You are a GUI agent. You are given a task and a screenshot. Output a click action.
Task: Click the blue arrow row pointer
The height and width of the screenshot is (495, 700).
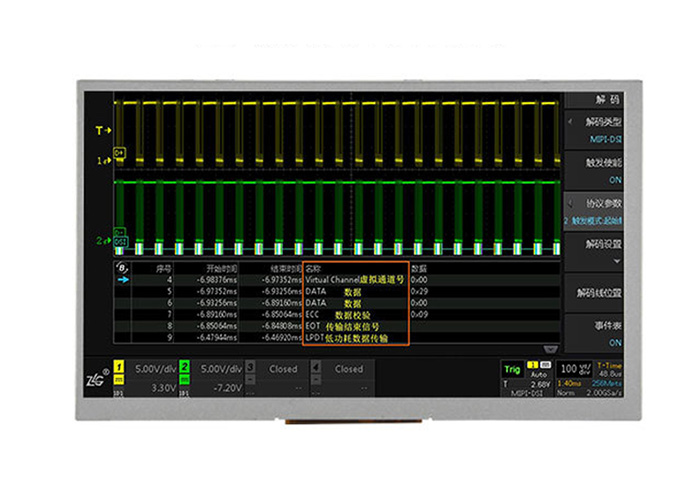[x=123, y=281]
